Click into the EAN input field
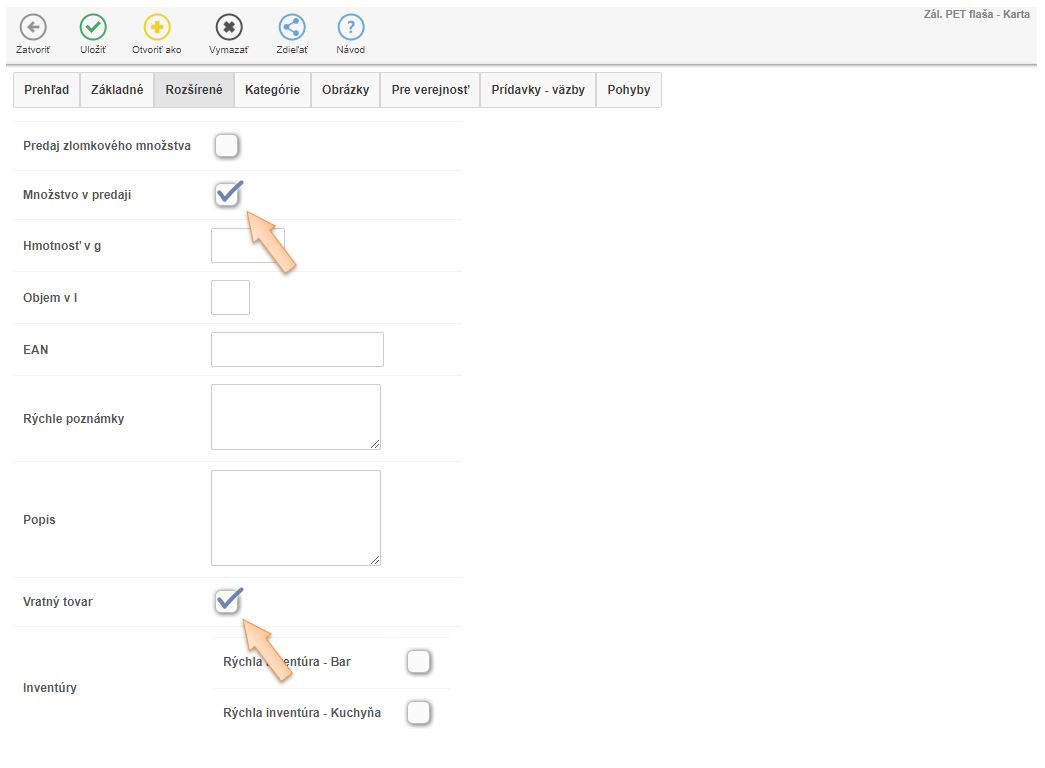This screenshot has width=1045, height=768. coord(297,350)
